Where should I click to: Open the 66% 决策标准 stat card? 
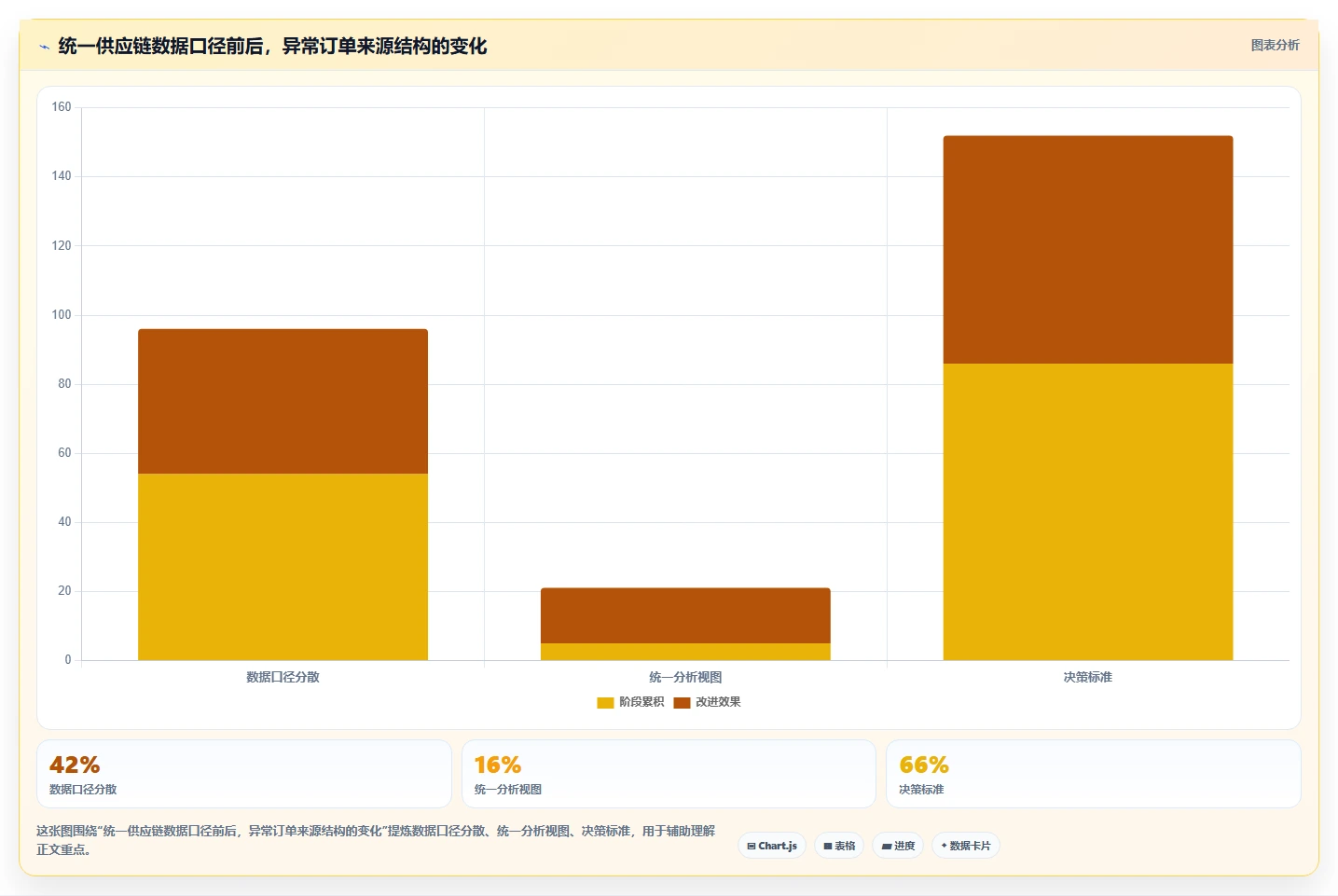coord(1093,774)
